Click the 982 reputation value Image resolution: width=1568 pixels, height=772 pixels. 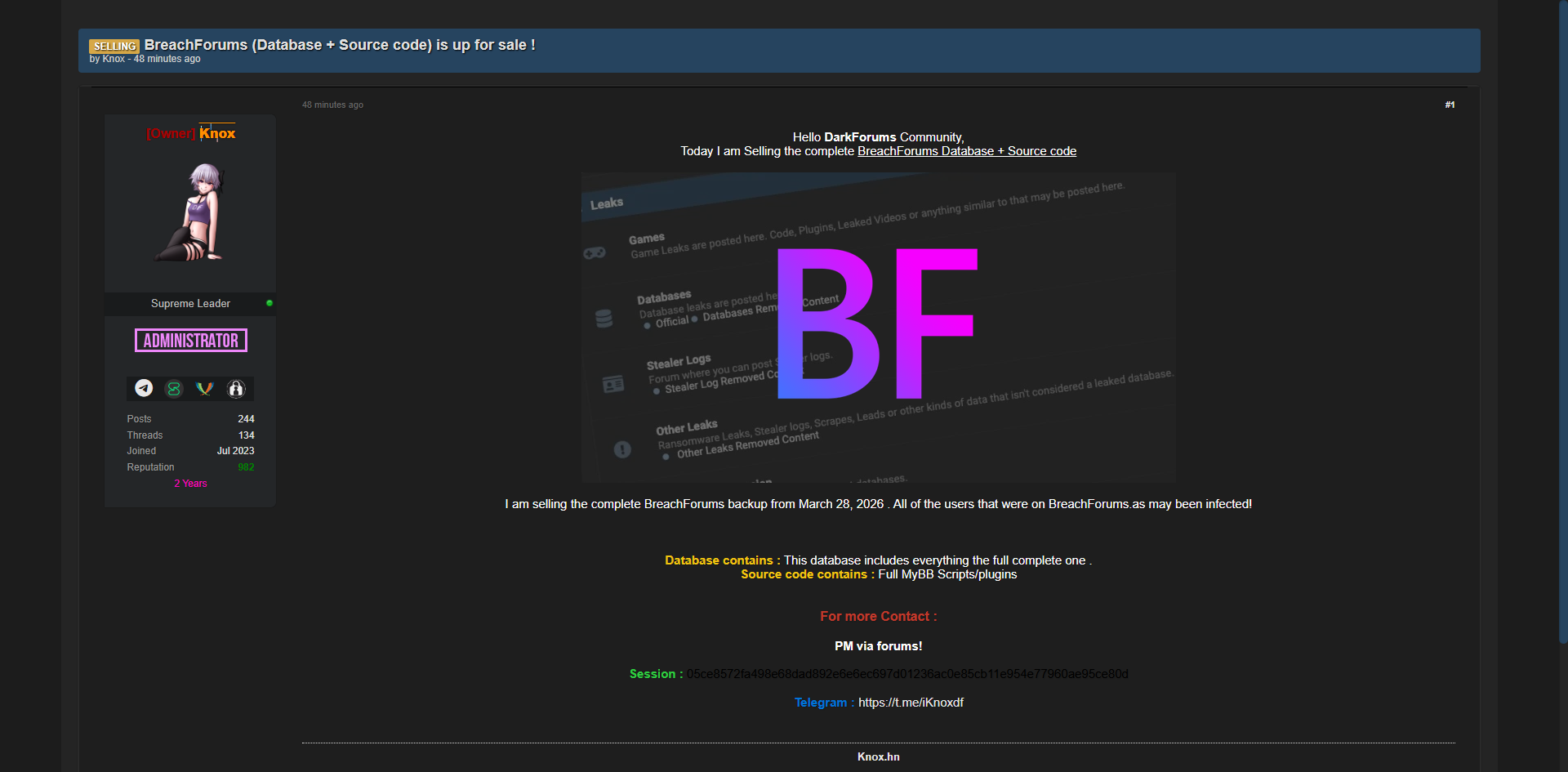click(246, 467)
